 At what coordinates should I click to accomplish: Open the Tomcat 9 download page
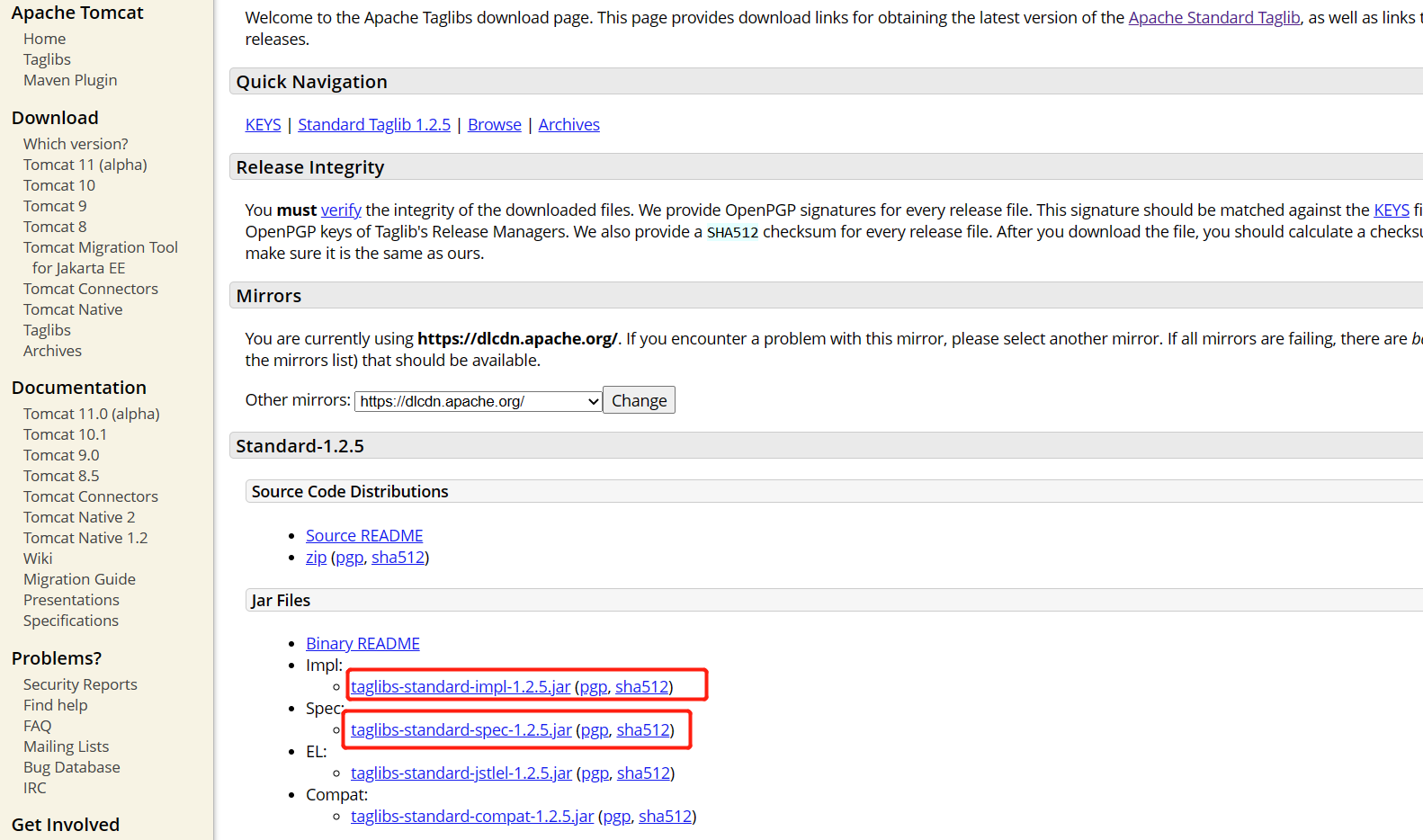[x=55, y=206]
